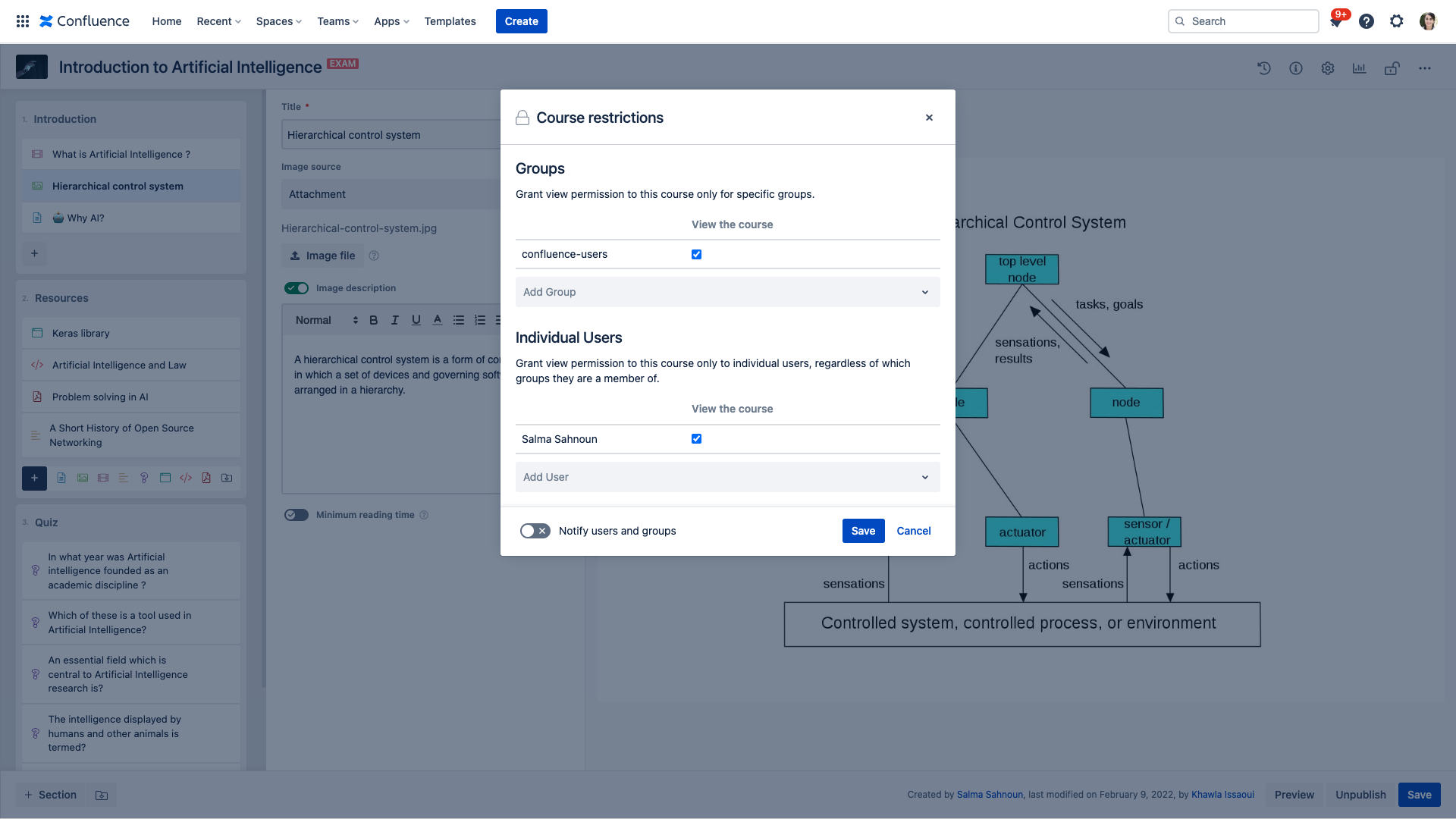Cancel the restrictions dialog
The image size is (1456, 819).
(913, 531)
